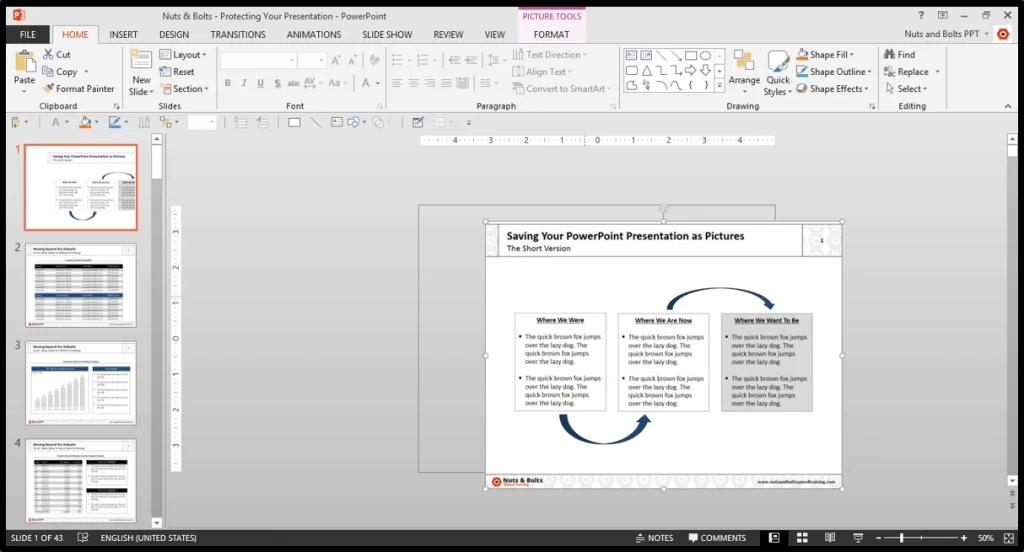
Task: Collapse the ribbon with the caret
Action: click(1008, 106)
